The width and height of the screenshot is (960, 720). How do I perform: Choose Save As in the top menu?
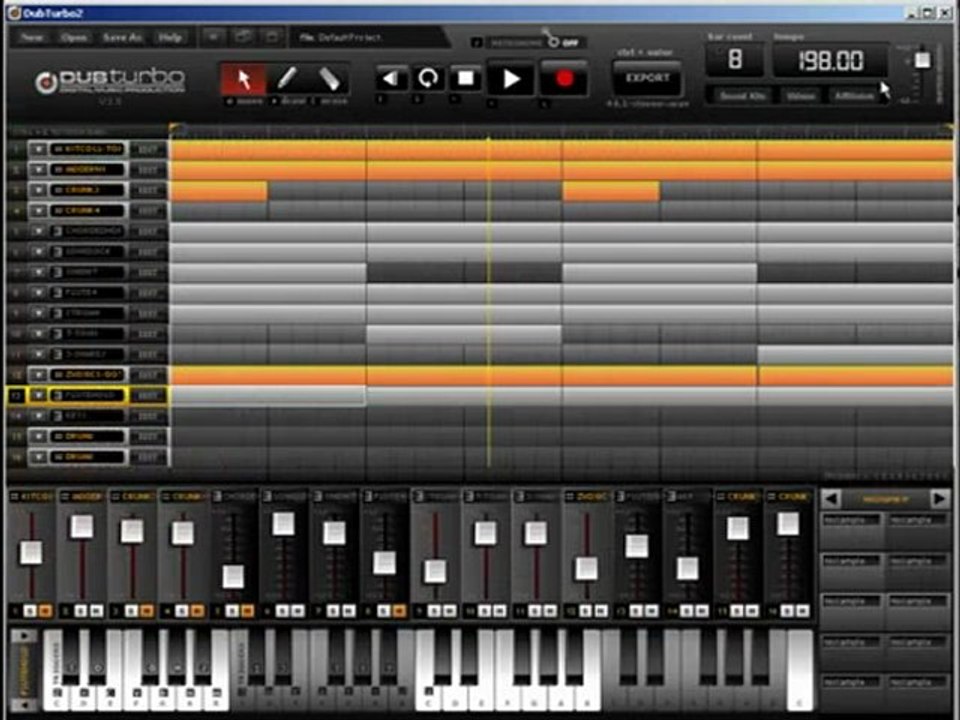click(x=122, y=37)
